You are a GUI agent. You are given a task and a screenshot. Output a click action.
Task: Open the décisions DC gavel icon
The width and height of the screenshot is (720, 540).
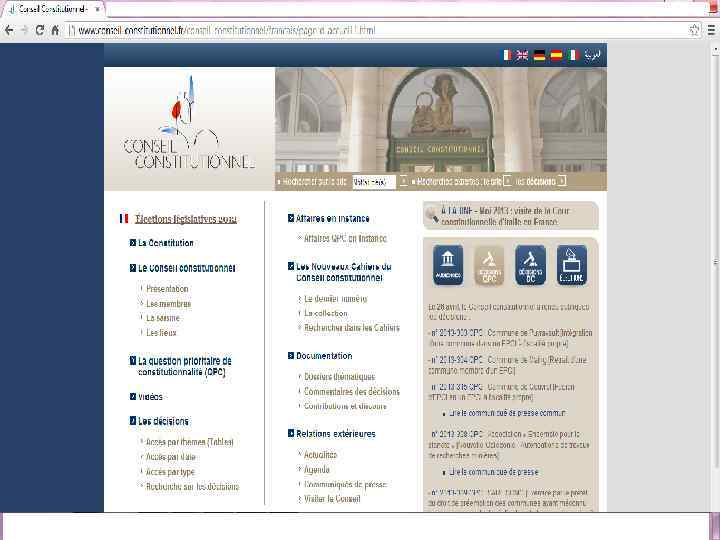[530, 265]
